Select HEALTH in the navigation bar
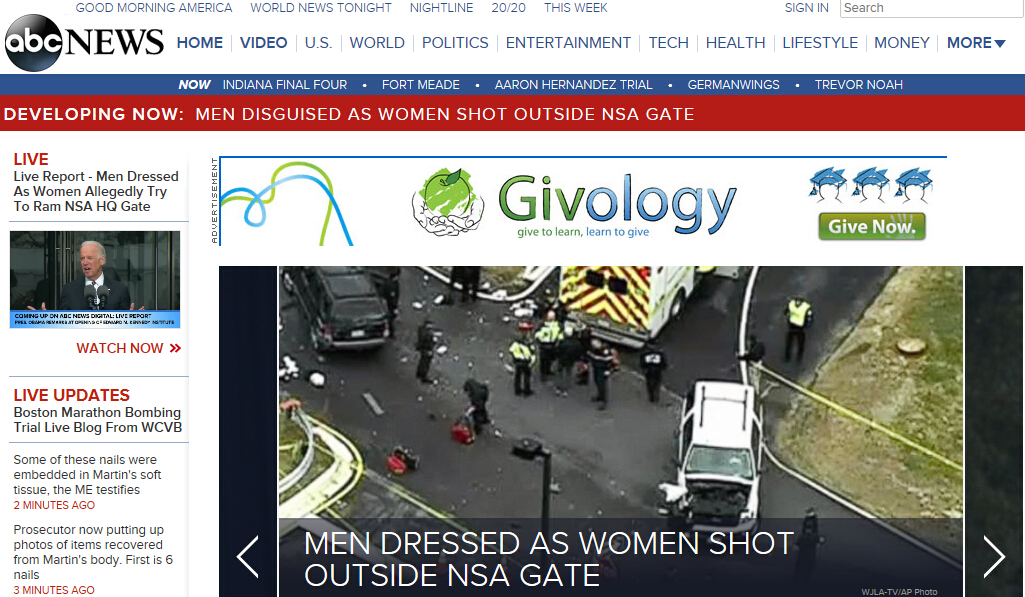Image resolution: width=1025 pixels, height=597 pixels. 735,43
